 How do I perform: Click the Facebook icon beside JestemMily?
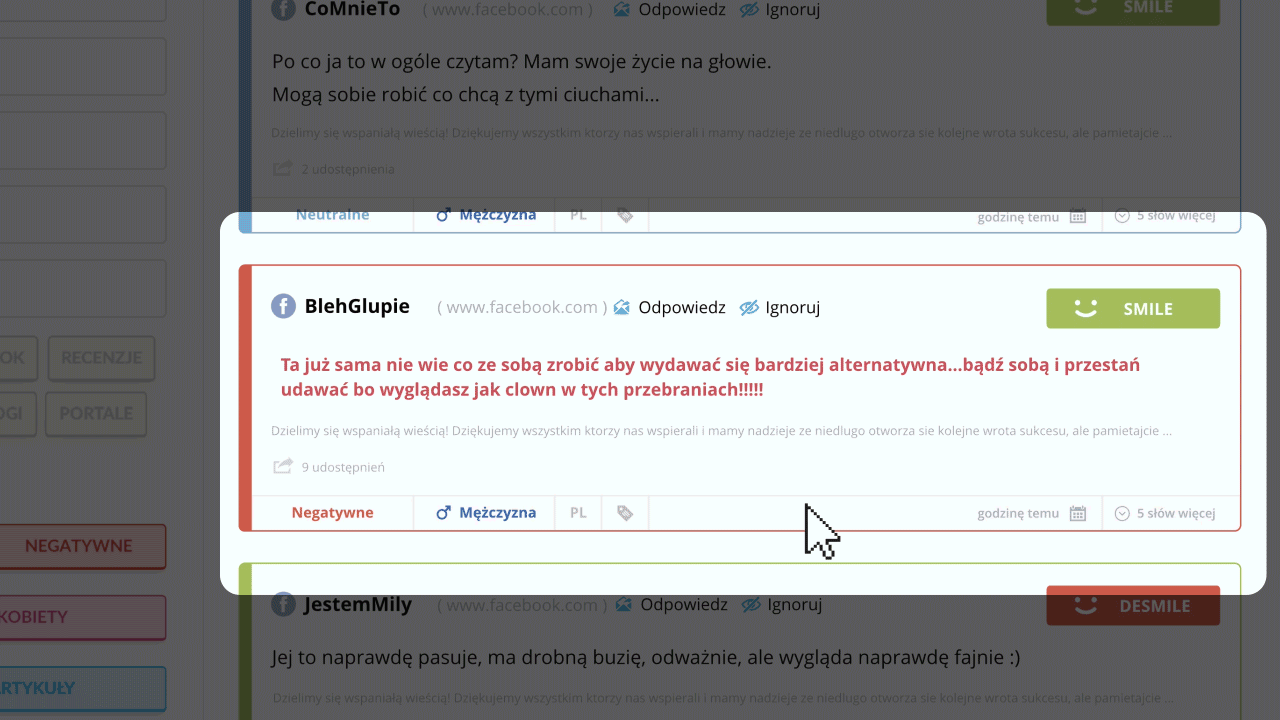[283, 605]
